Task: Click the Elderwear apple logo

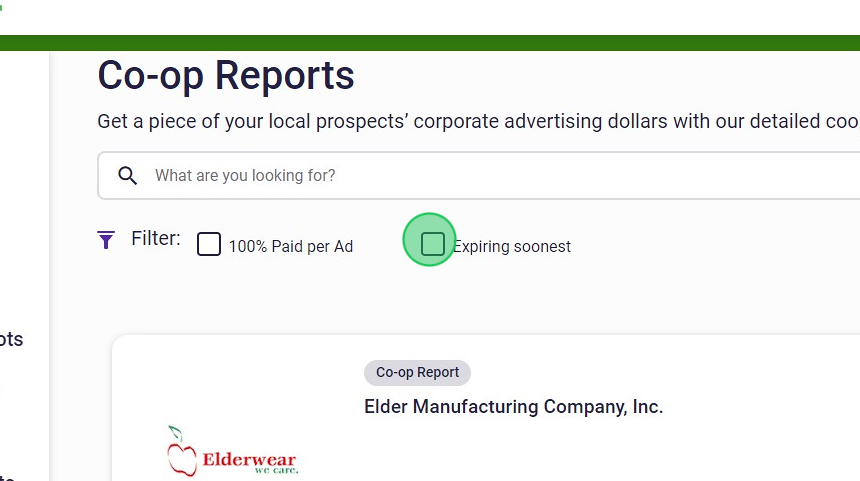Action: (x=181, y=452)
